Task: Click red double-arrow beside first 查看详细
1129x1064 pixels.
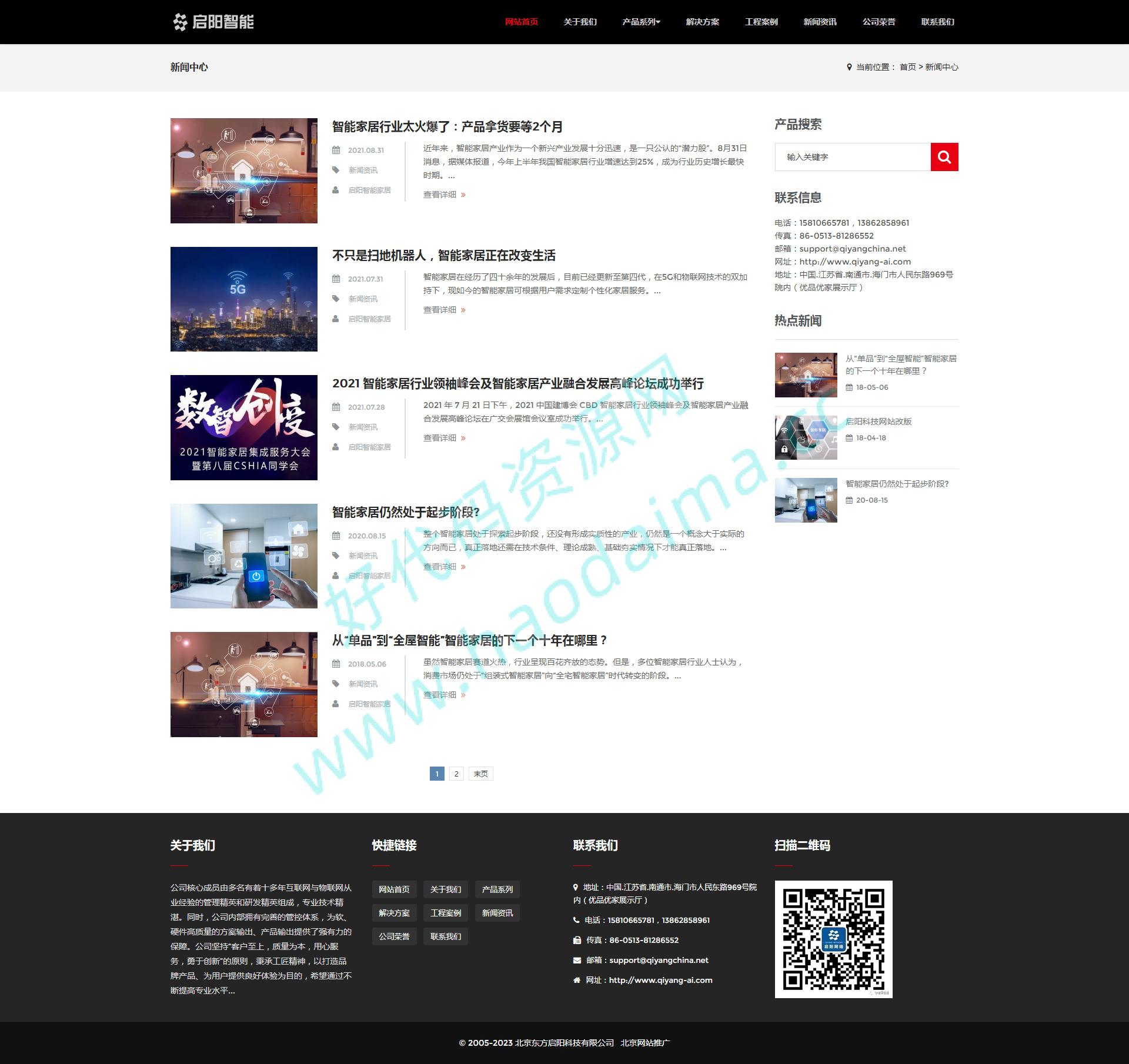Action: point(463,195)
